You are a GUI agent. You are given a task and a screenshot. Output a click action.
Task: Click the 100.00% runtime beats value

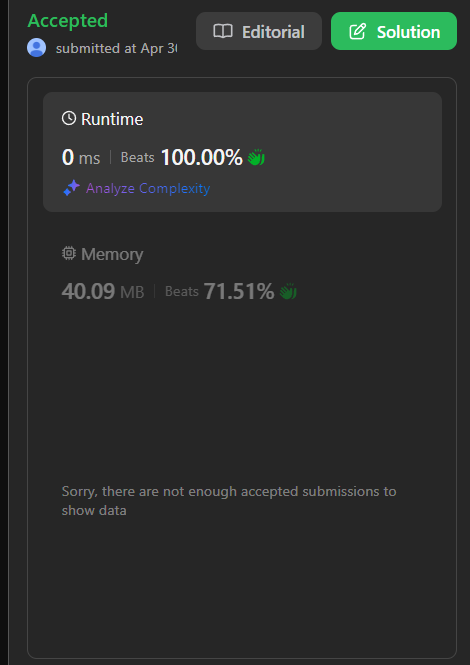click(201, 157)
